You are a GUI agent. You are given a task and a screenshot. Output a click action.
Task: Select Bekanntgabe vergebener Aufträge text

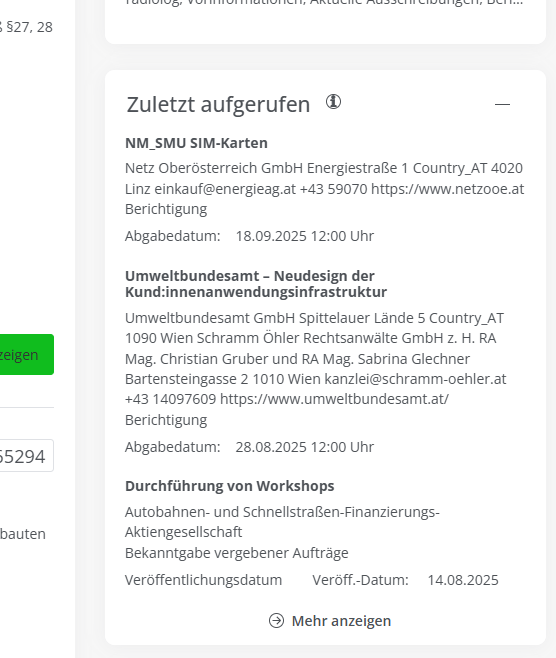237,553
